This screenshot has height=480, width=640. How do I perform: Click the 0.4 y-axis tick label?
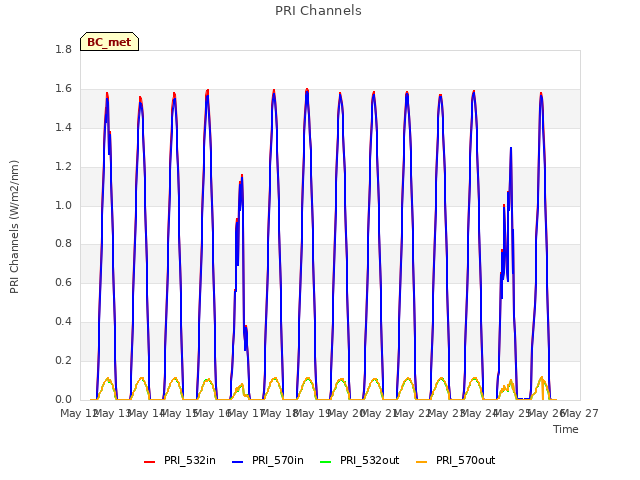click(x=63, y=322)
